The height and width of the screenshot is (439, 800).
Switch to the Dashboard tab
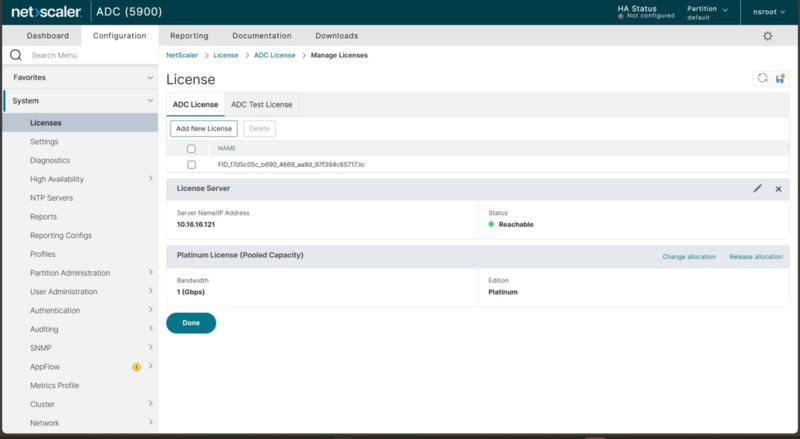47,36
